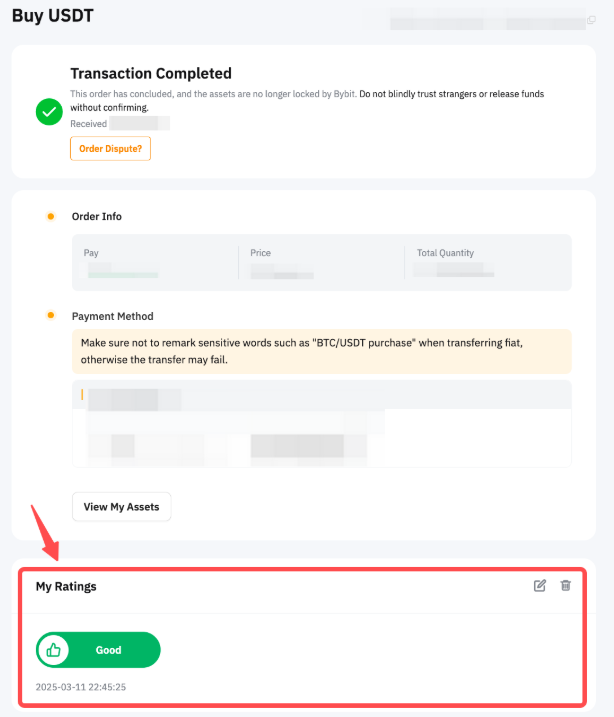This screenshot has width=614, height=717.
Task: Copy the order number at top right
Action: point(591,20)
